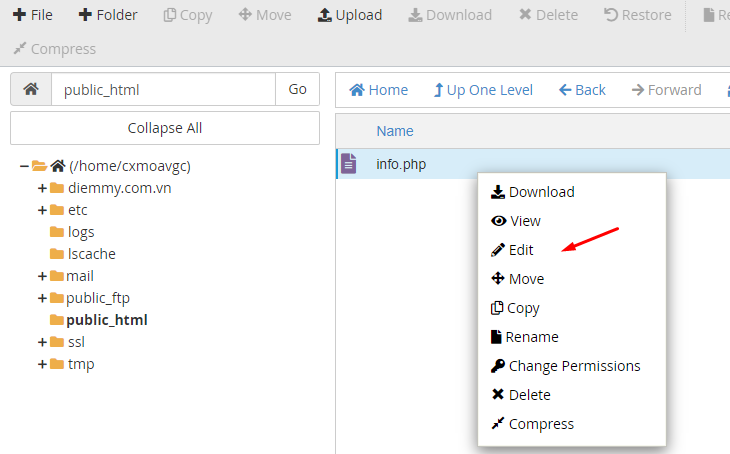Click the Compress toolbar button
This screenshot has height=454, width=730.
pos(54,49)
